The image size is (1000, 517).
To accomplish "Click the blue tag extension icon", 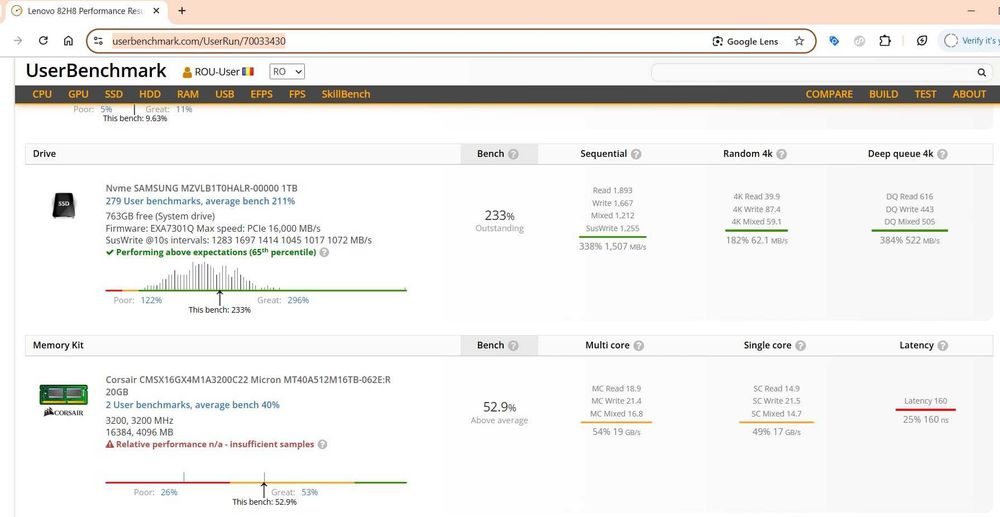I will (834, 41).
